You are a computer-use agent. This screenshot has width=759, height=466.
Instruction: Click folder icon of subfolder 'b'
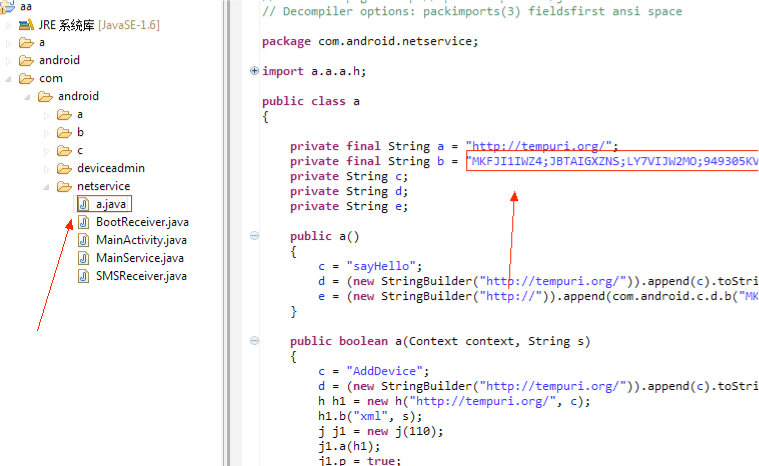[x=64, y=133]
